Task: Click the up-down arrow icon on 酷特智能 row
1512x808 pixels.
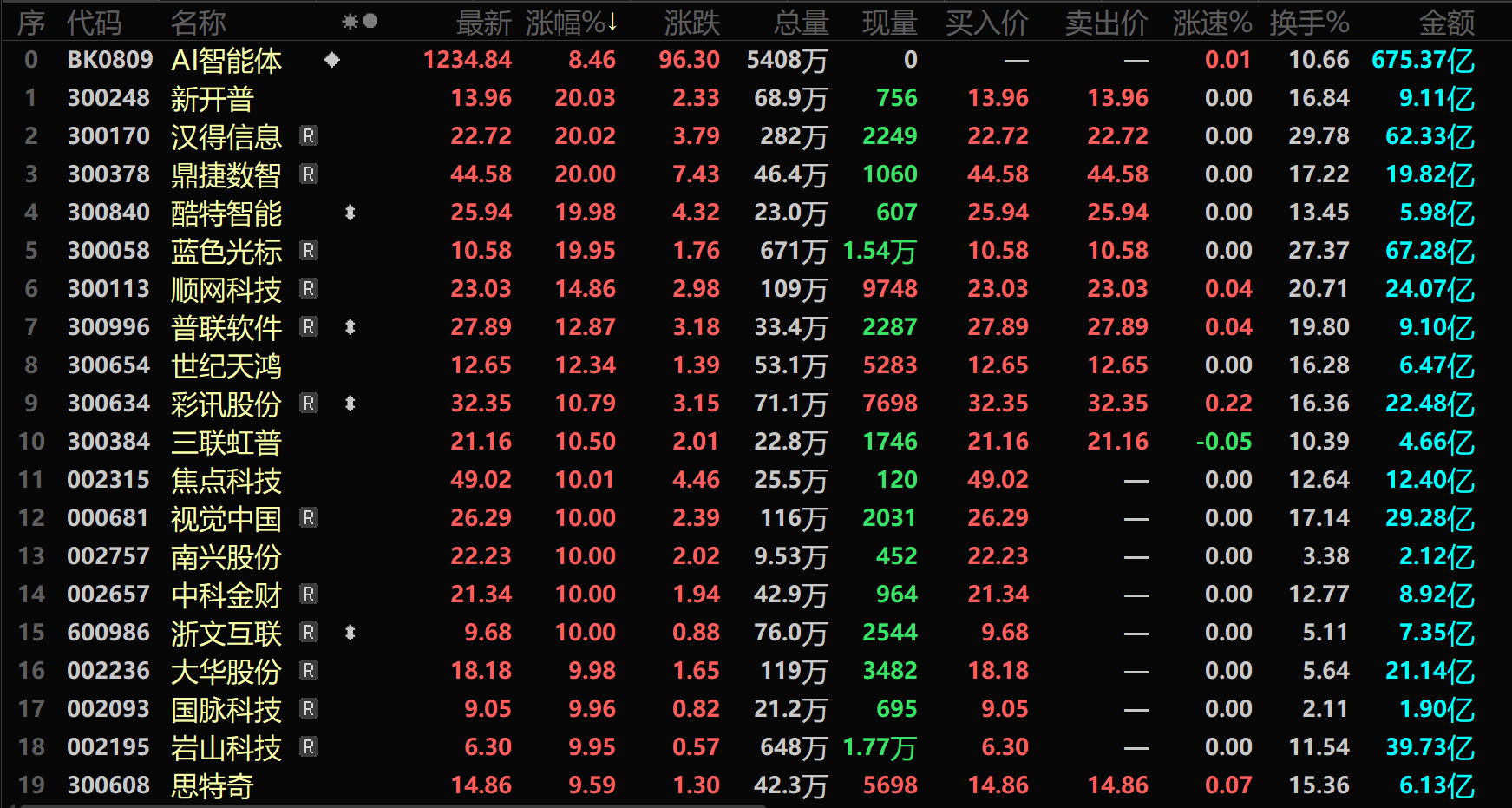Action: (350, 213)
